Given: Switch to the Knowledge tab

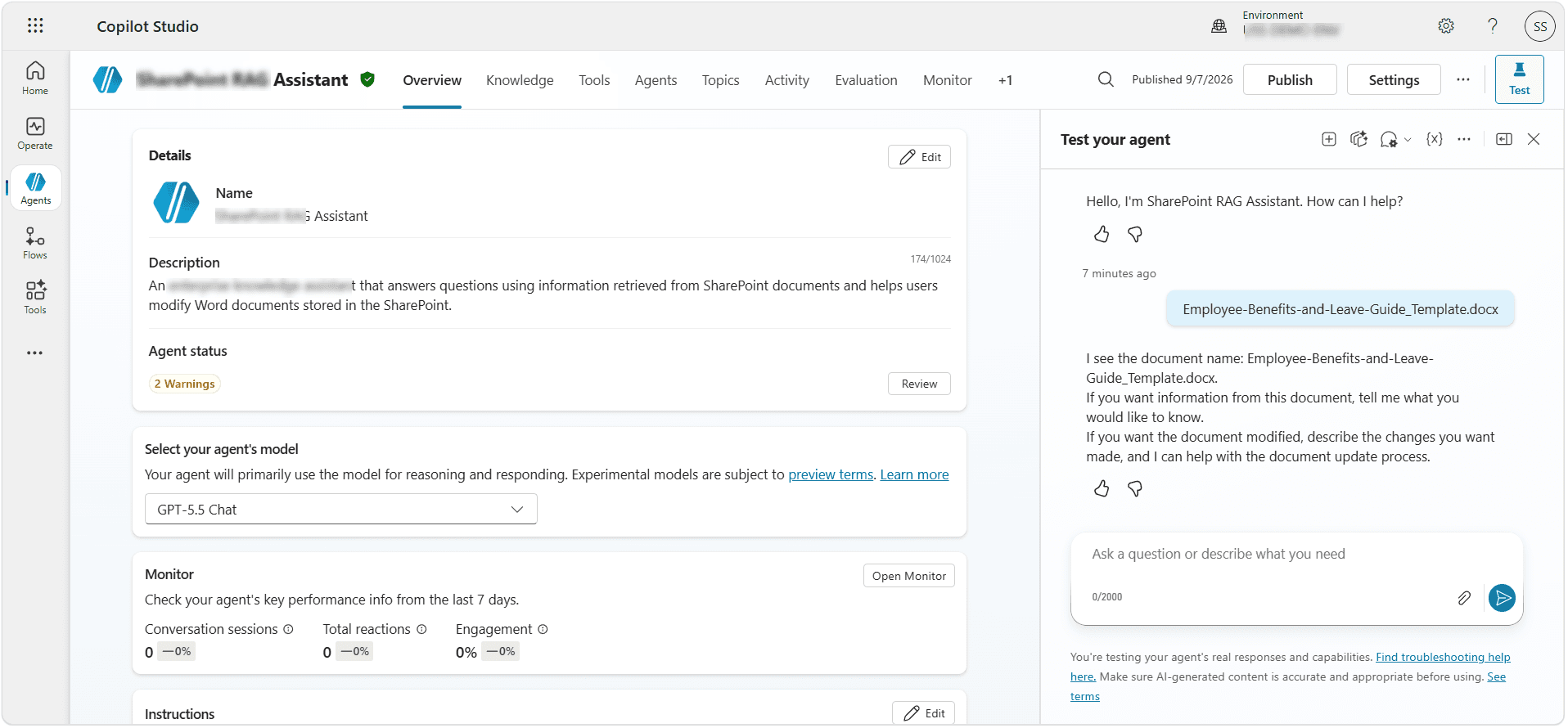Looking at the screenshot, I should click(520, 80).
